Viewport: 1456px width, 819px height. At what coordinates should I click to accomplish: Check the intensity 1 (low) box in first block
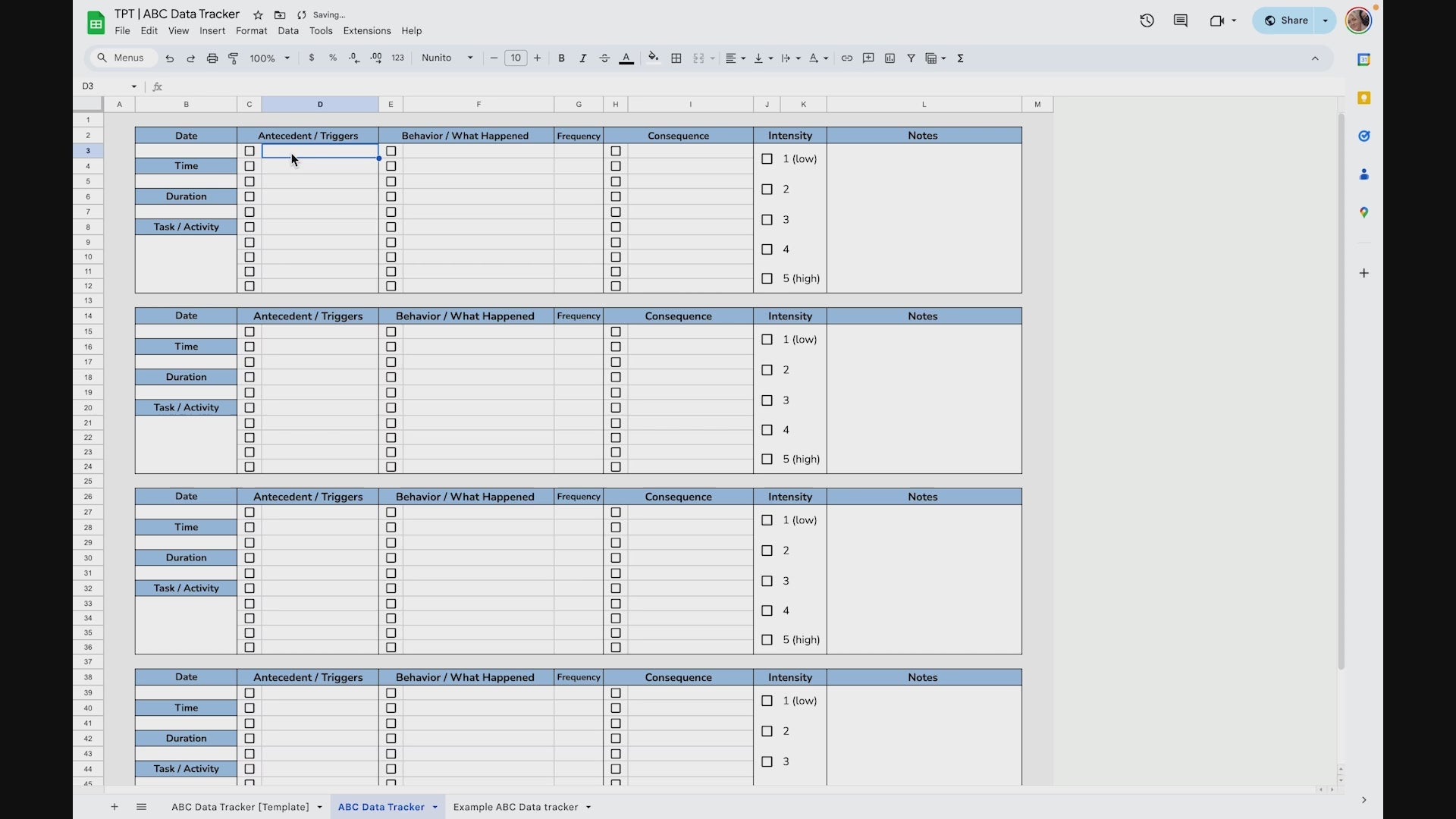click(x=767, y=159)
